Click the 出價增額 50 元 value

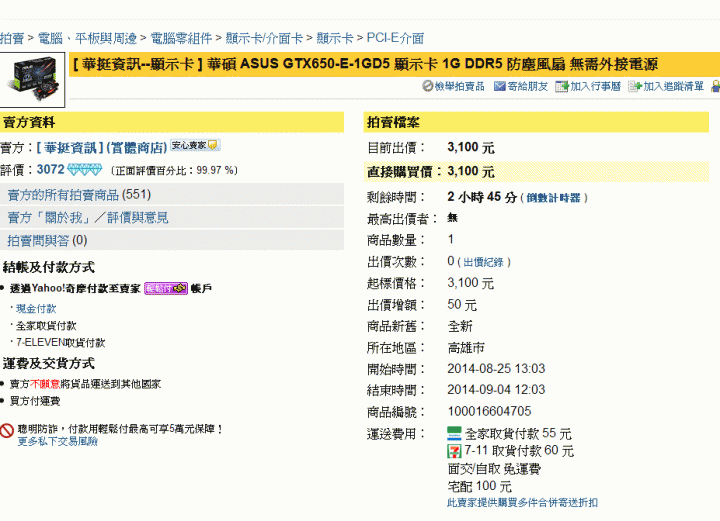coord(462,305)
